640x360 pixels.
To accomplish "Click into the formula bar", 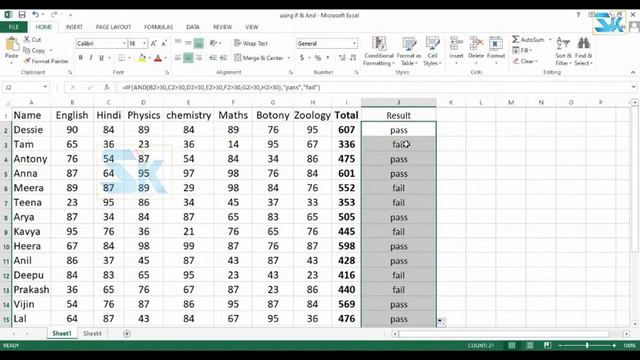I will (x=373, y=87).
